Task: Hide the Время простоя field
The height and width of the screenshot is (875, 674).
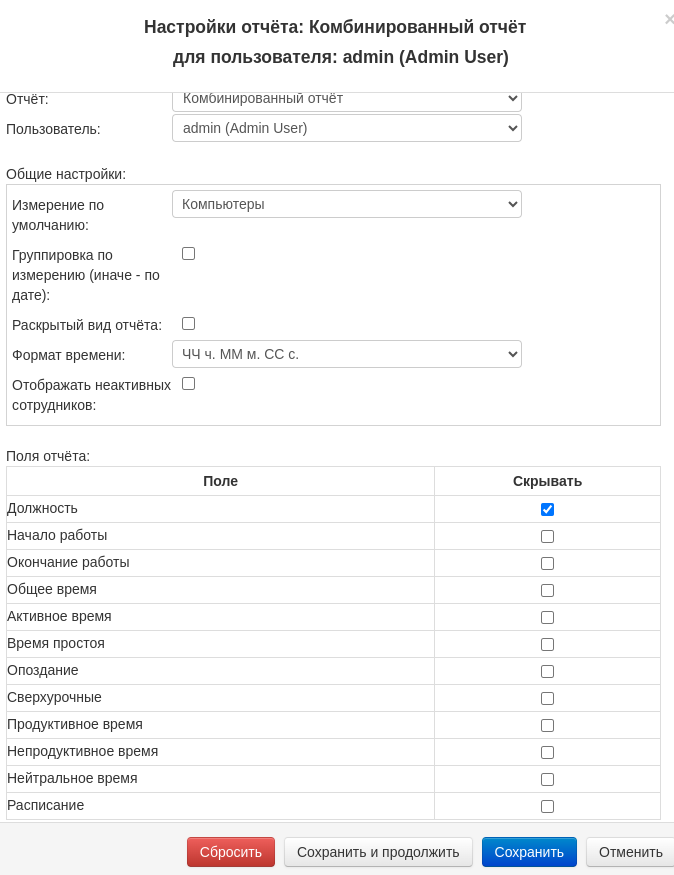Action: pos(547,645)
